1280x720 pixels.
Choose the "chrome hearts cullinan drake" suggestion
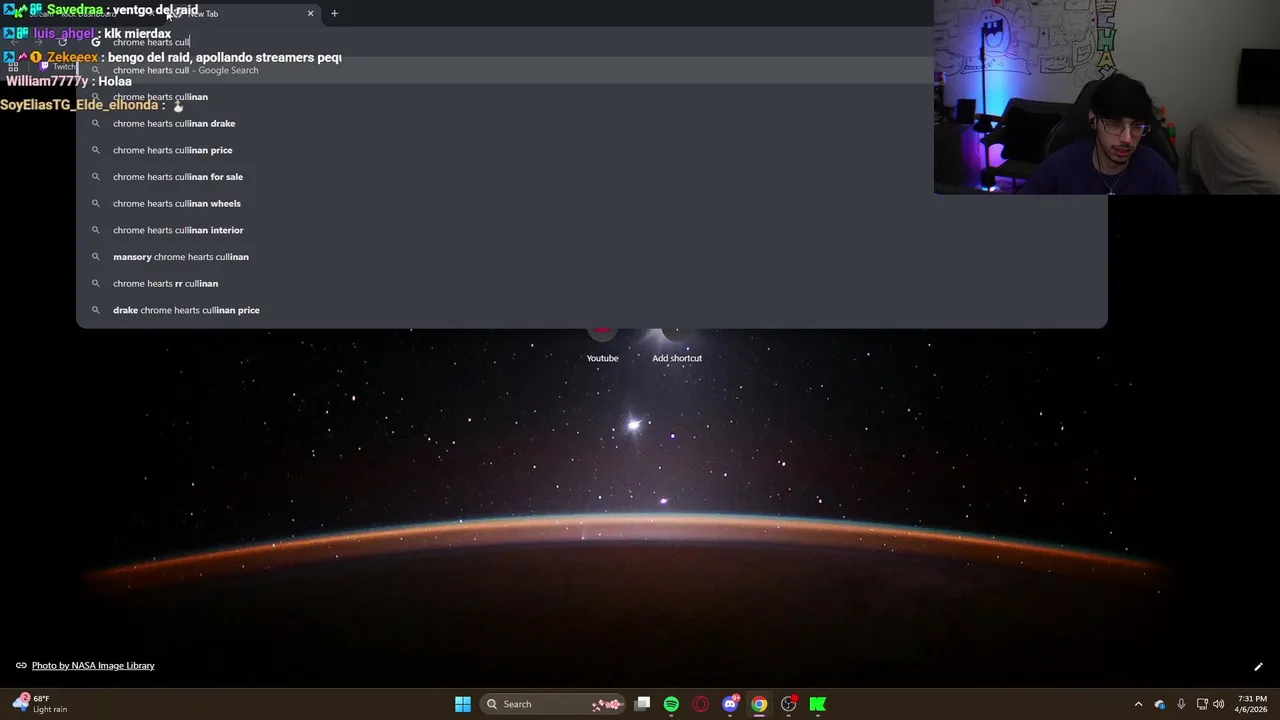(592, 123)
